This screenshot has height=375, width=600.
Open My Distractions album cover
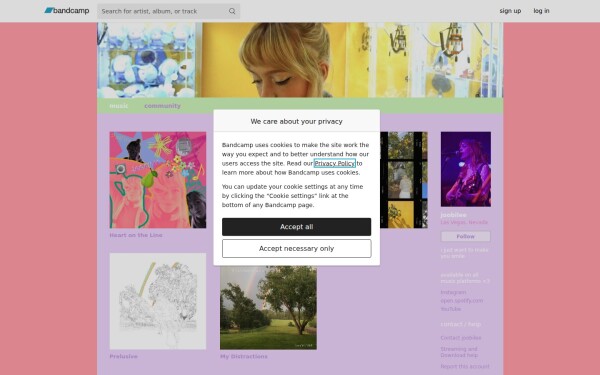pyautogui.click(x=268, y=308)
